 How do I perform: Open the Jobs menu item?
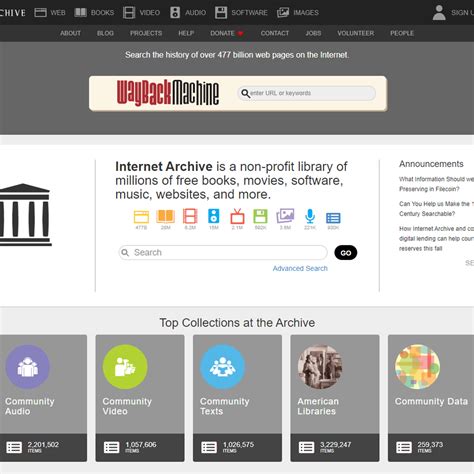coord(313,33)
